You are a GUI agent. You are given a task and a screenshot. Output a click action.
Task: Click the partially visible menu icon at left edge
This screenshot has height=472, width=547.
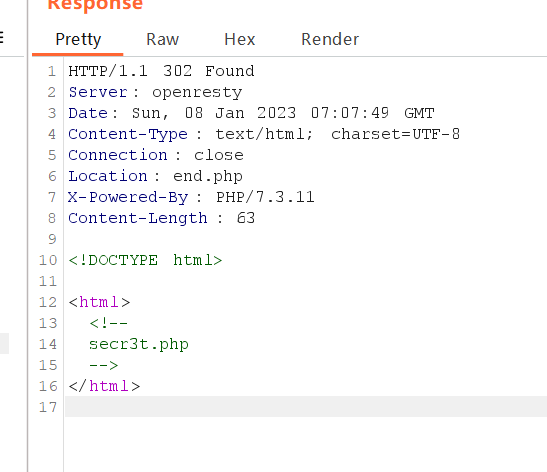1,37
